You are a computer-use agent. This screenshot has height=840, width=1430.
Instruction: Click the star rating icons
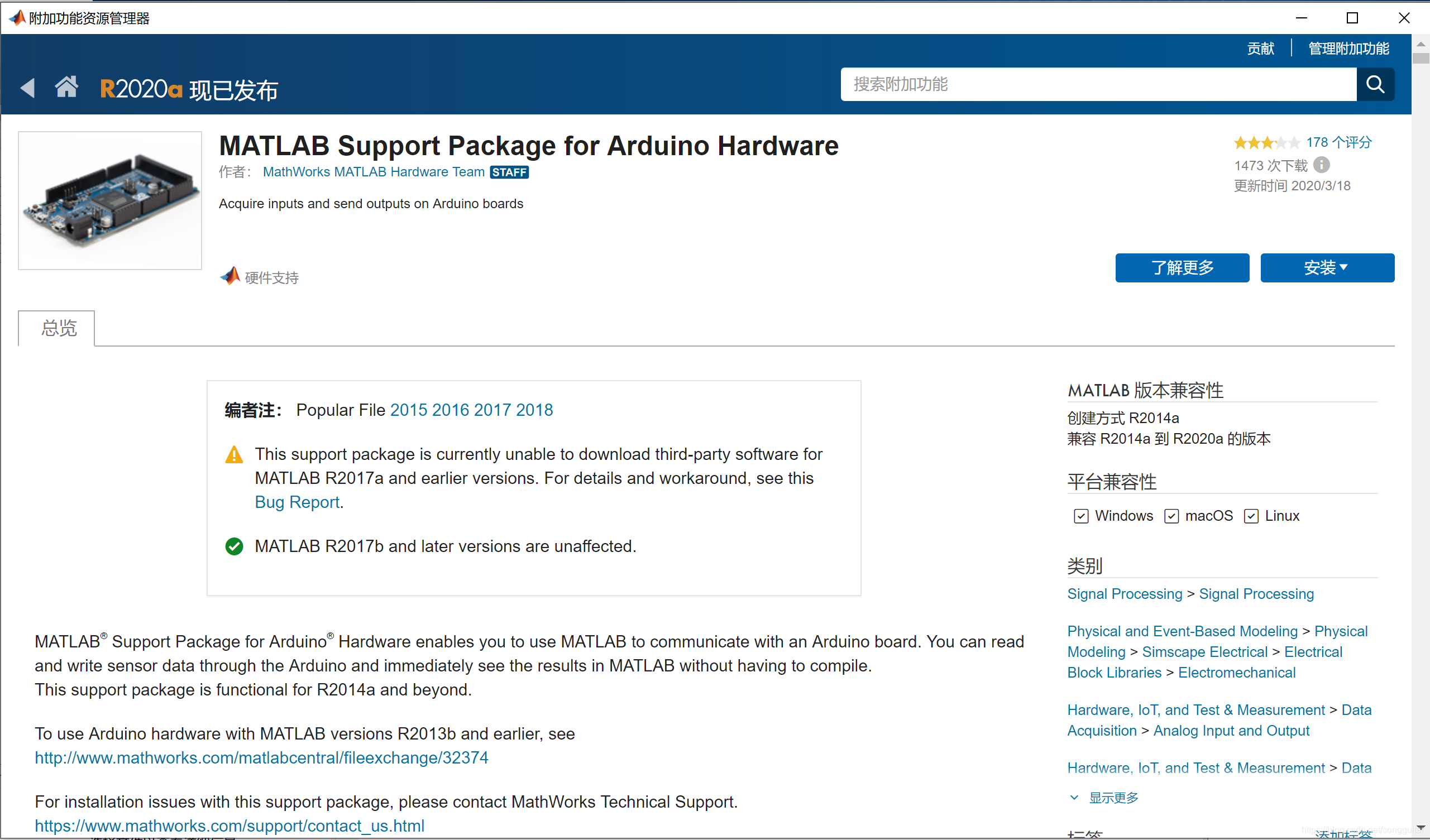pos(1266,143)
